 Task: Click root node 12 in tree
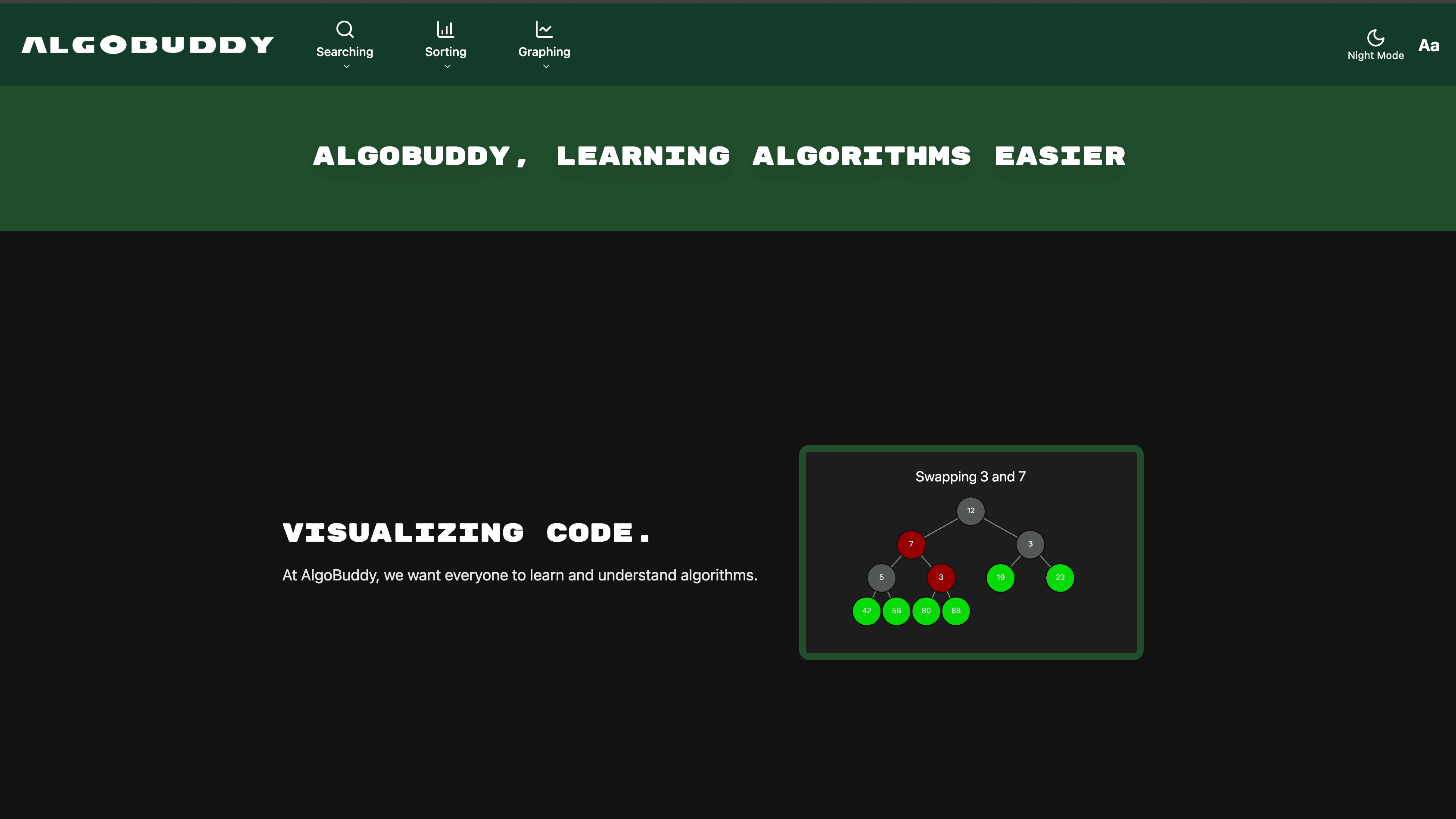click(x=971, y=511)
